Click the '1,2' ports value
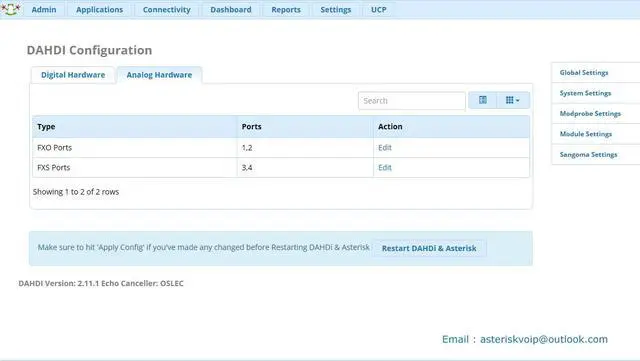 pos(247,147)
